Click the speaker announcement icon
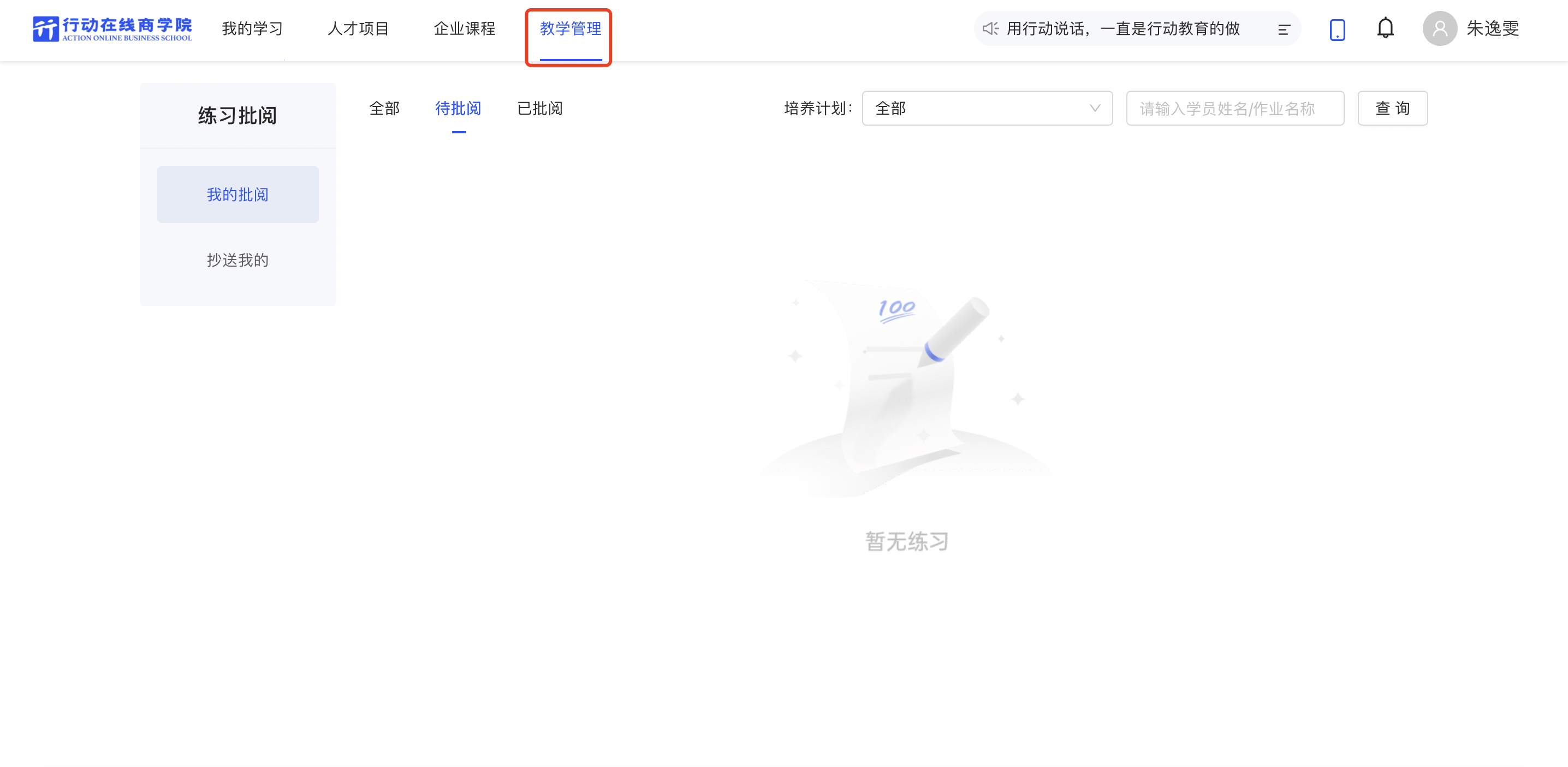Viewport: 1568px width, 767px height. point(990,28)
